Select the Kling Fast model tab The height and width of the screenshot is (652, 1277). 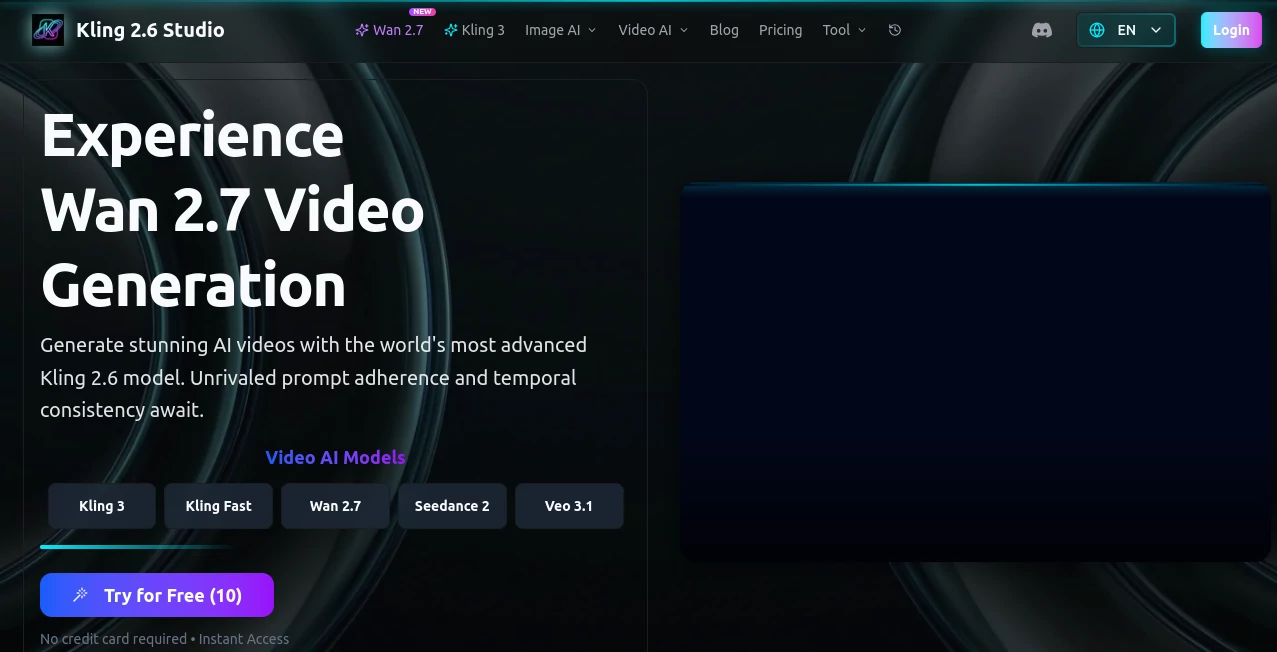tap(218, 506)
